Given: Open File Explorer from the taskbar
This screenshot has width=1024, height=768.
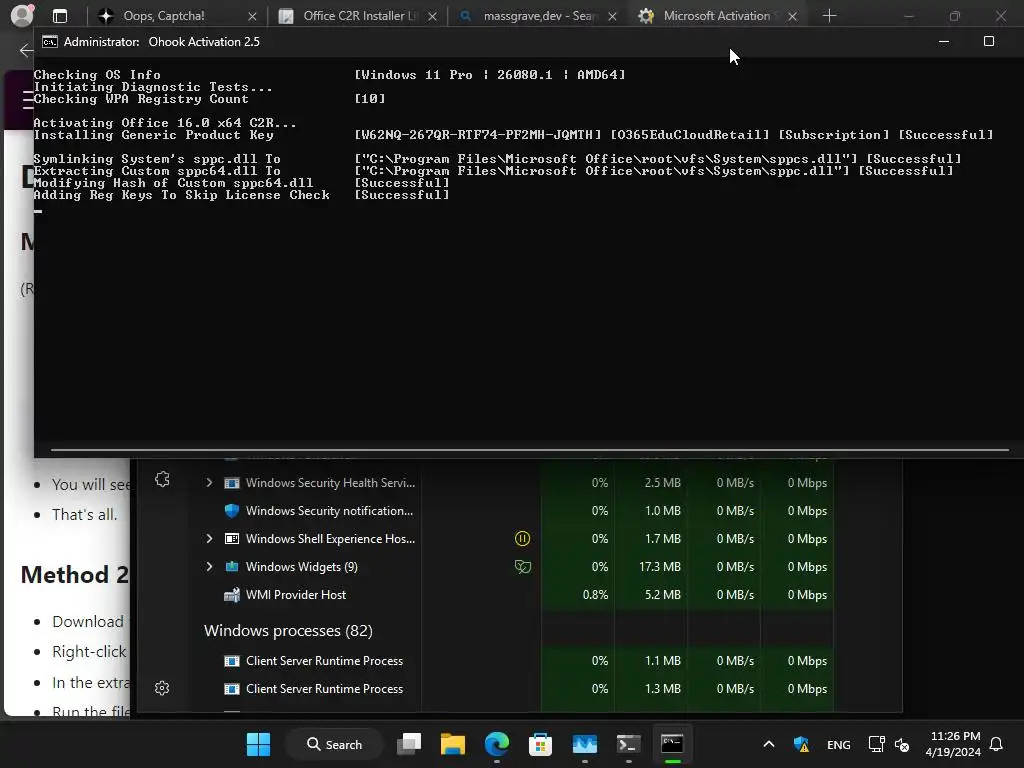Looking at the screenshot, I should (x=453, y=744).
